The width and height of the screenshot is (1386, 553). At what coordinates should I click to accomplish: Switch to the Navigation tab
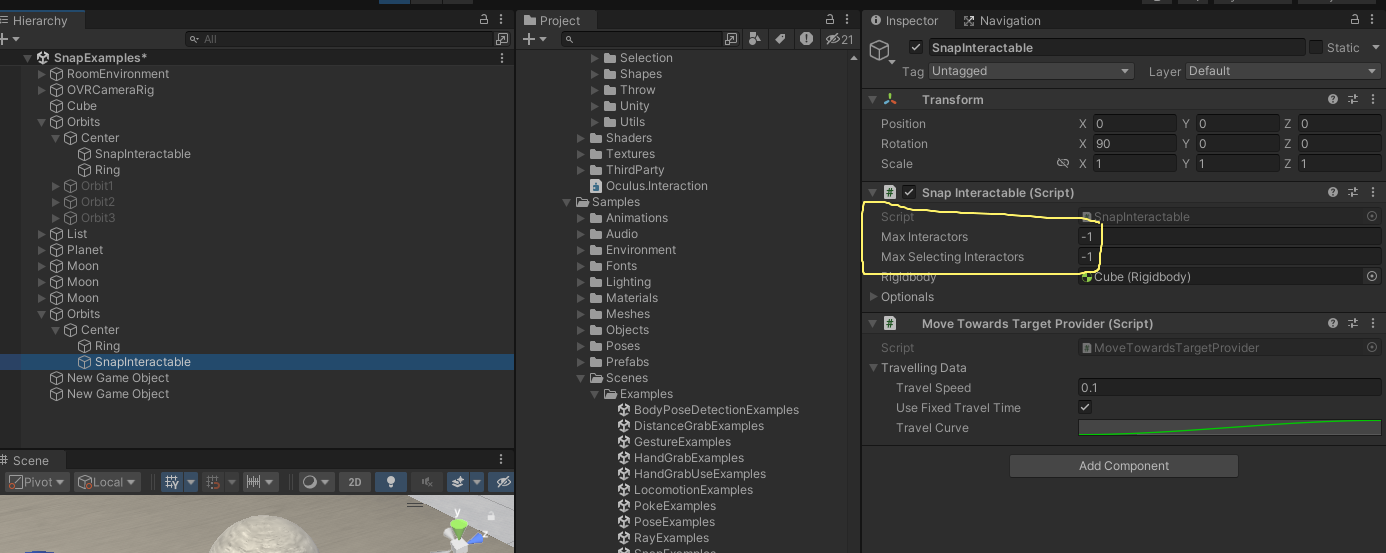(1002, 20)
